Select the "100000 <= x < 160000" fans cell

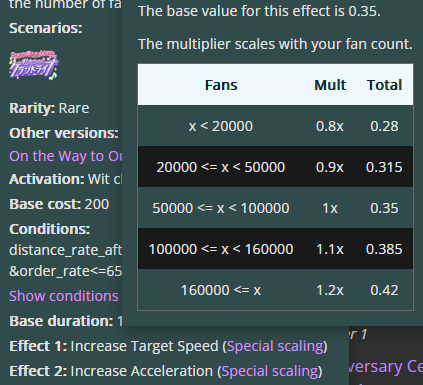[x=221, y=249]
